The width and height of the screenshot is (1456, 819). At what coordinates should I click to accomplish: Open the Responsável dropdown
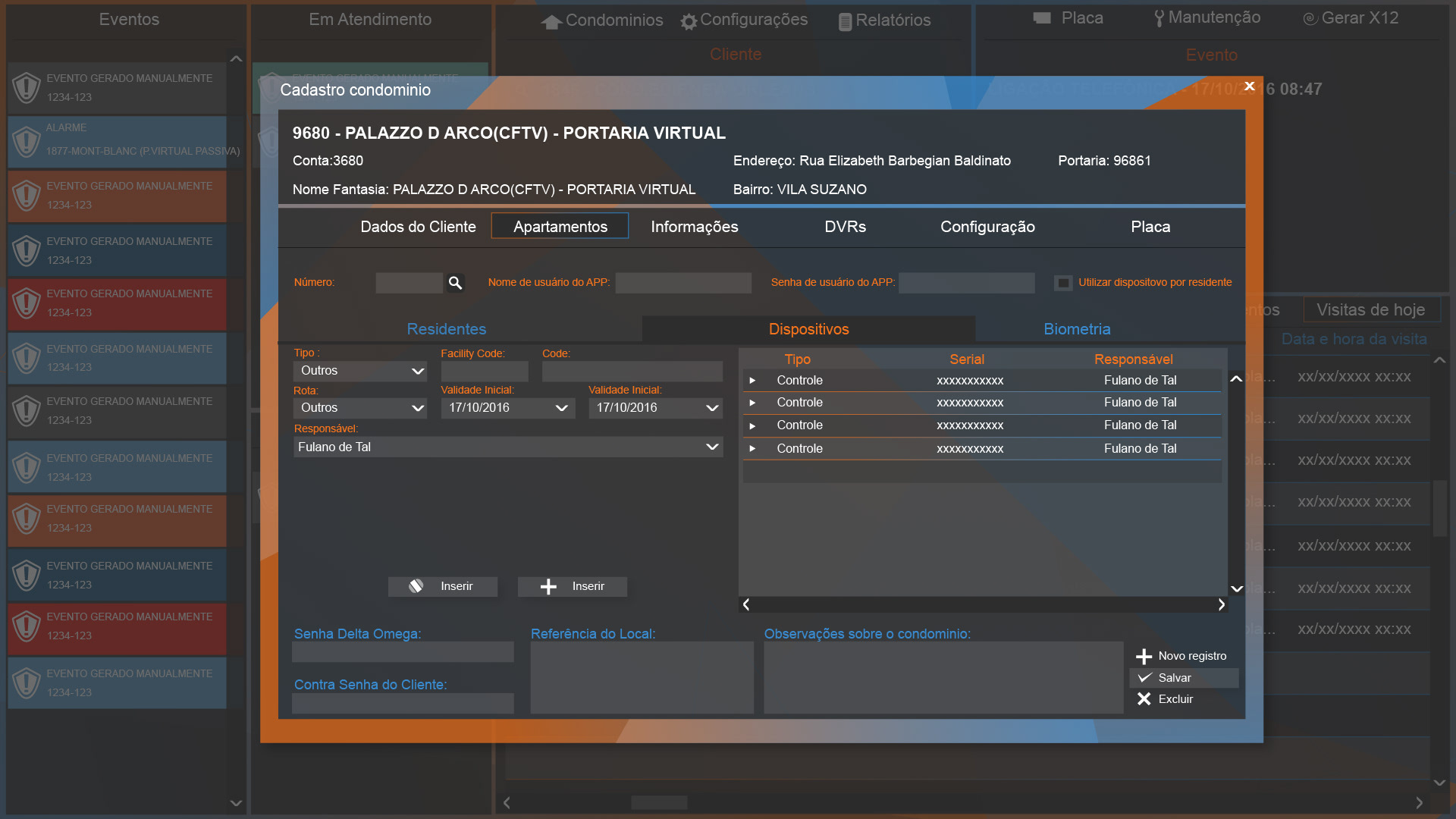pos(508,447)
